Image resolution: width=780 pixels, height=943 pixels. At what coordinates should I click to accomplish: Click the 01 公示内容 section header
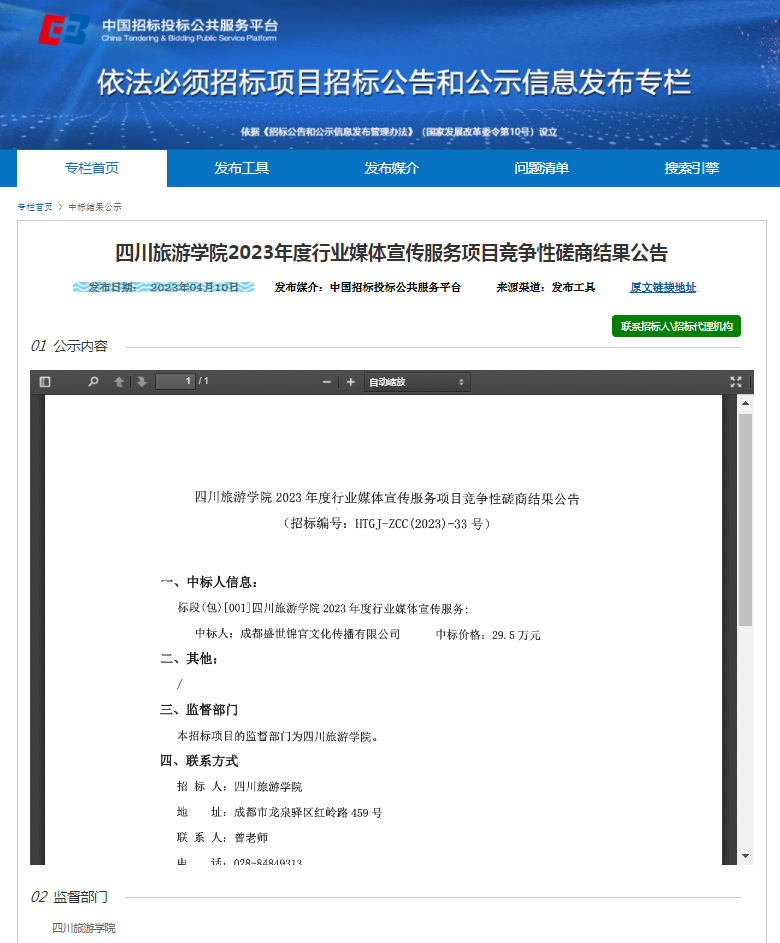coord(69,346)
